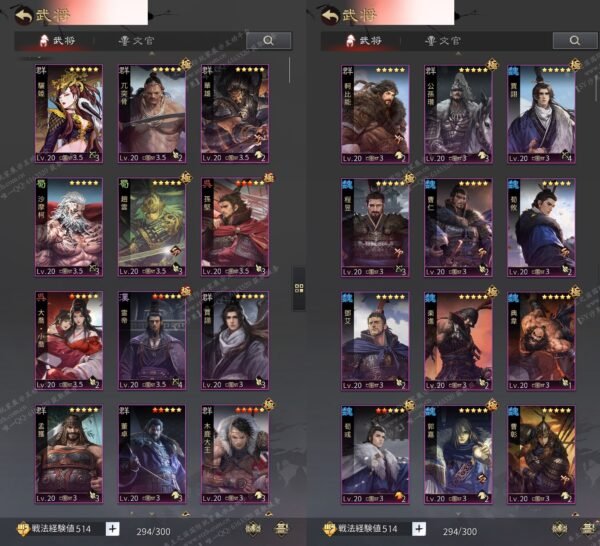Tap the plus button in right panel
The height and width of the screenshot is (546, 600).
tap(418, 529)
